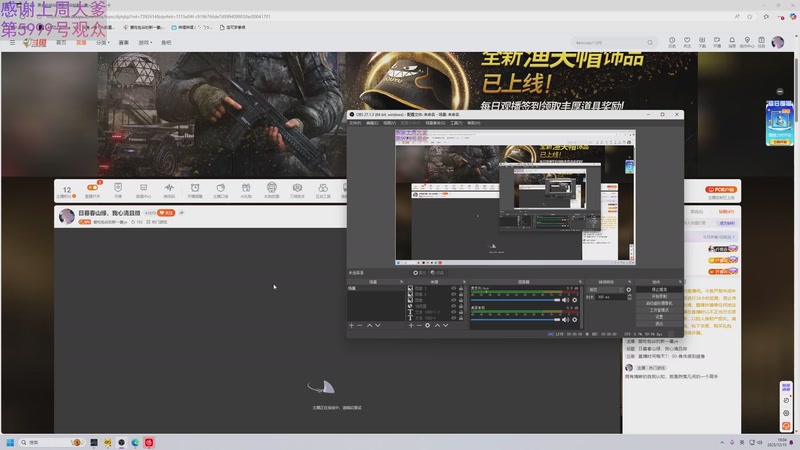The image size is (800, 450).
Task: Open desktop audio channel settings gear
Action: tap(574, 319)
